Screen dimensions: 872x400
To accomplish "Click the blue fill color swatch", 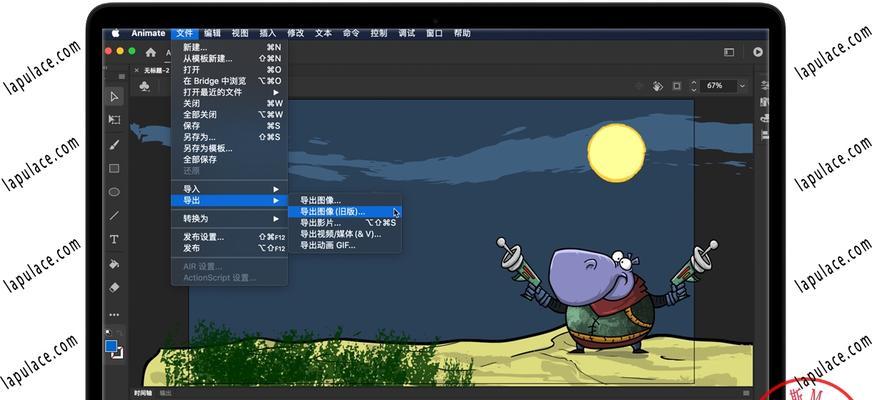I will pyautogui.click(x=111, y=346).
